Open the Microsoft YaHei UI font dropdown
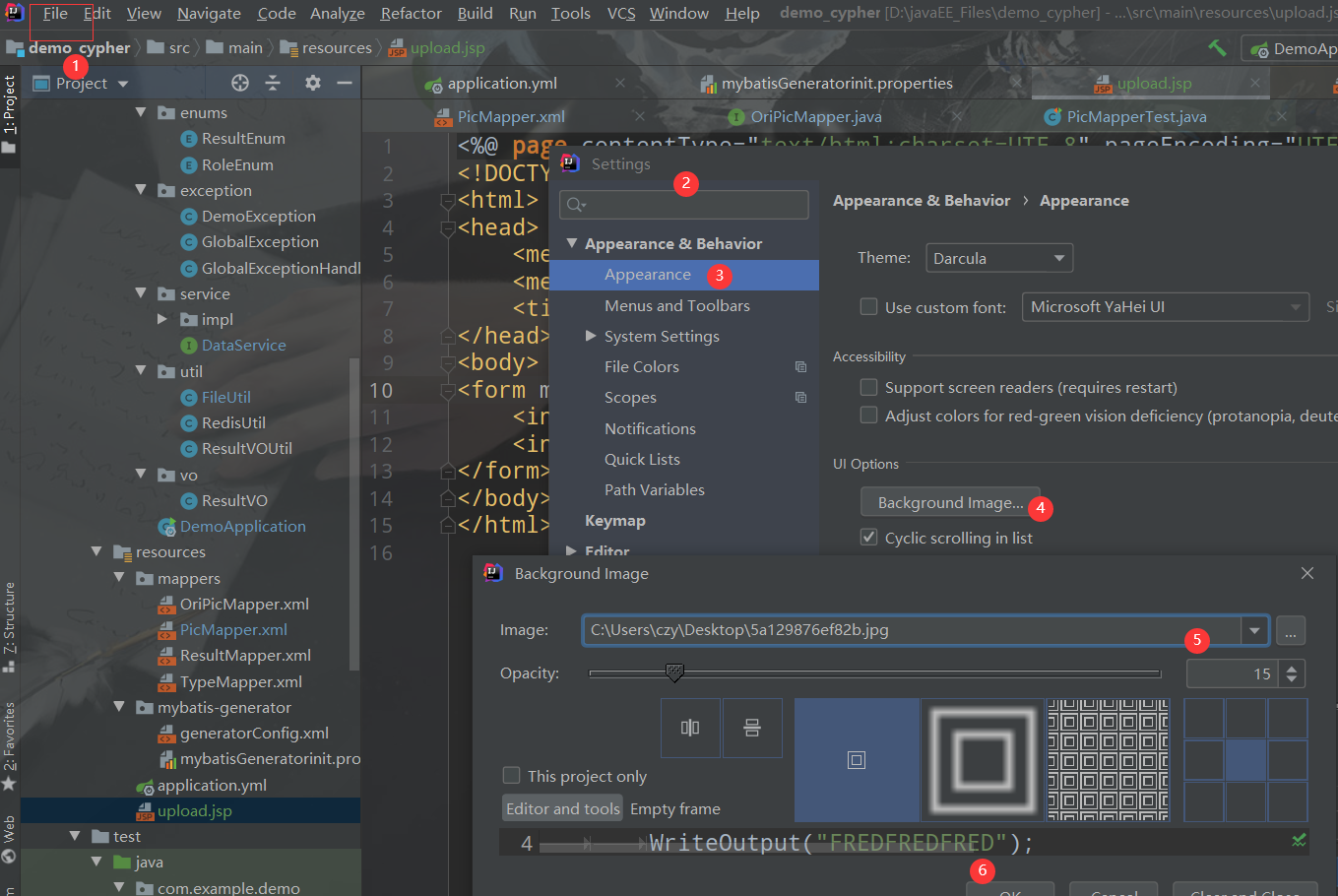The width and height of the screenshot is (1338, 896). (1166, 307)
